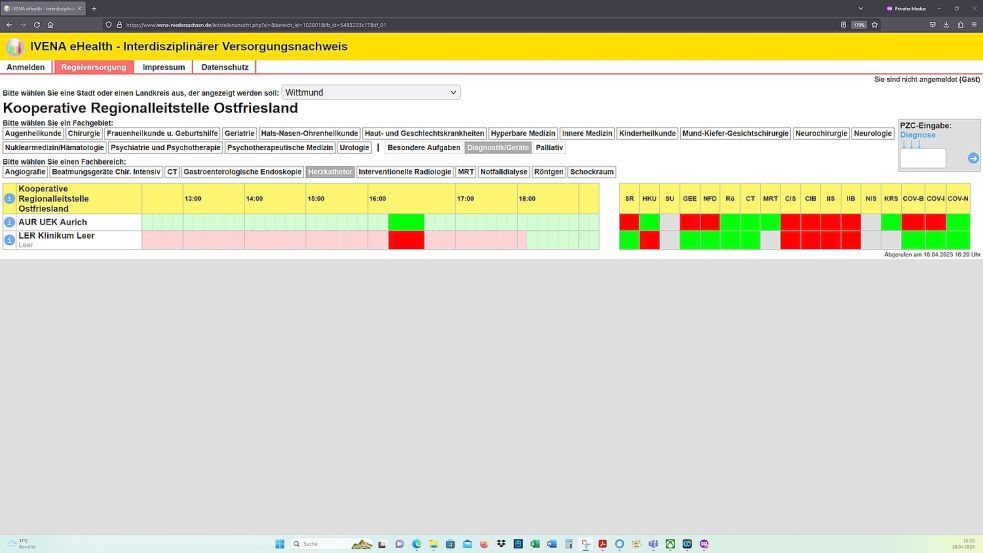Open the Diagnose link in PZC-Eingabe

[918, 135]
